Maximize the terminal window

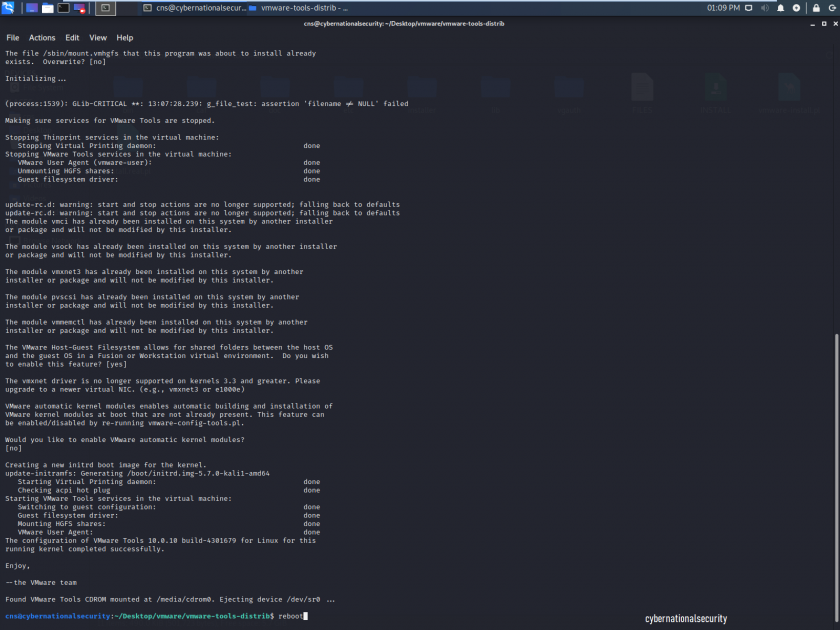tap(824, 24)
